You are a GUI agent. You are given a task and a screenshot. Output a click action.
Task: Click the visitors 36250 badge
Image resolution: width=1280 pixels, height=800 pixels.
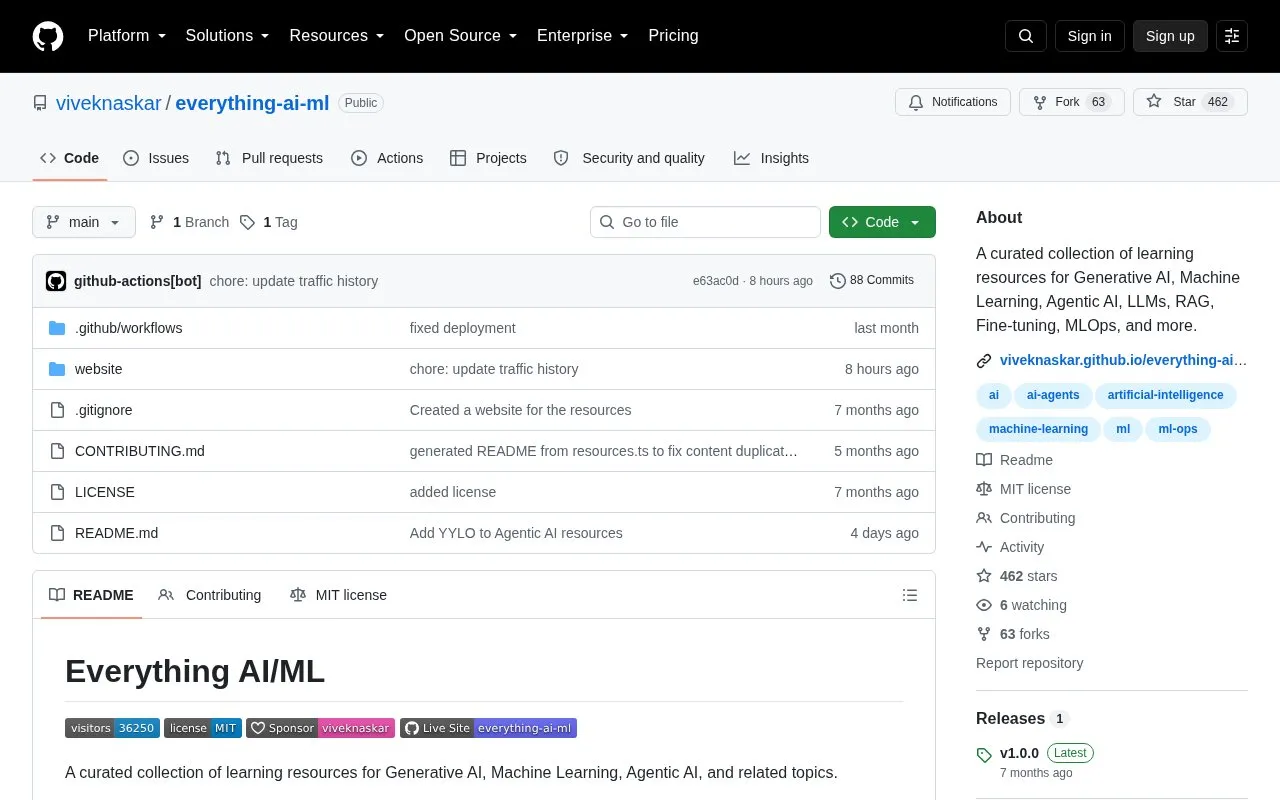[112, 728]
